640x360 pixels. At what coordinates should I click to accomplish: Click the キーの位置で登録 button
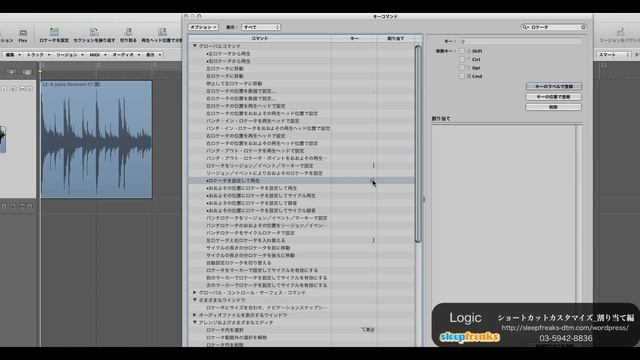tap(553, 97)
